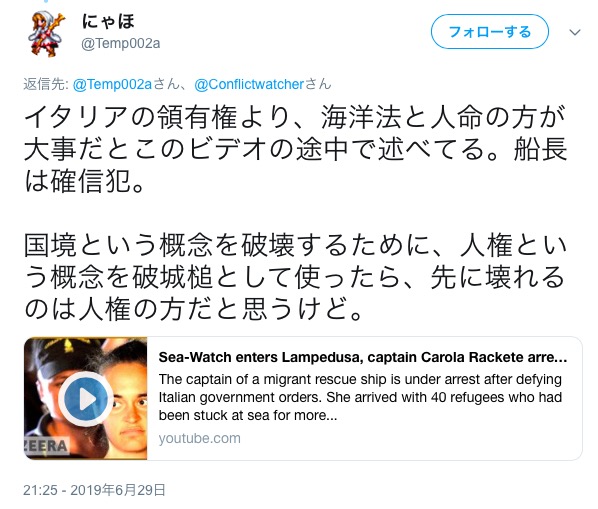Image resolution: width=598 pixels, height=509 pixels.
Task: Click the にゃほ profile avatar image
Action: point(46,34)
